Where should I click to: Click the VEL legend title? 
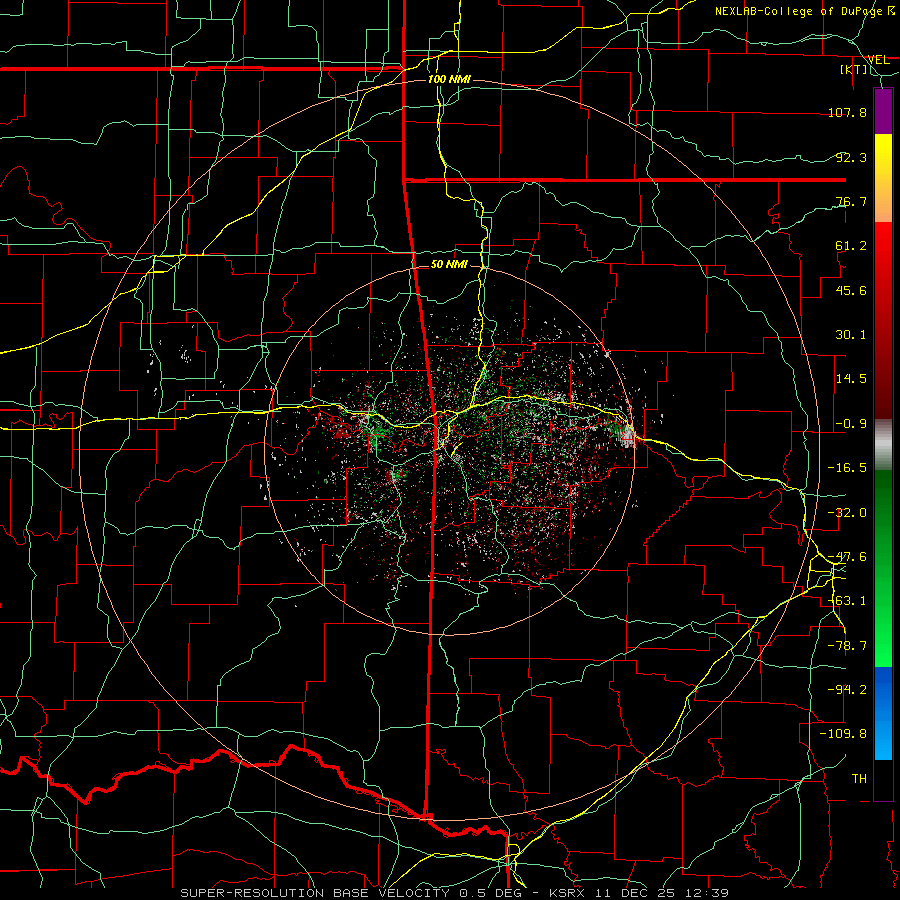pyautogui.click(x=878, y=59)
